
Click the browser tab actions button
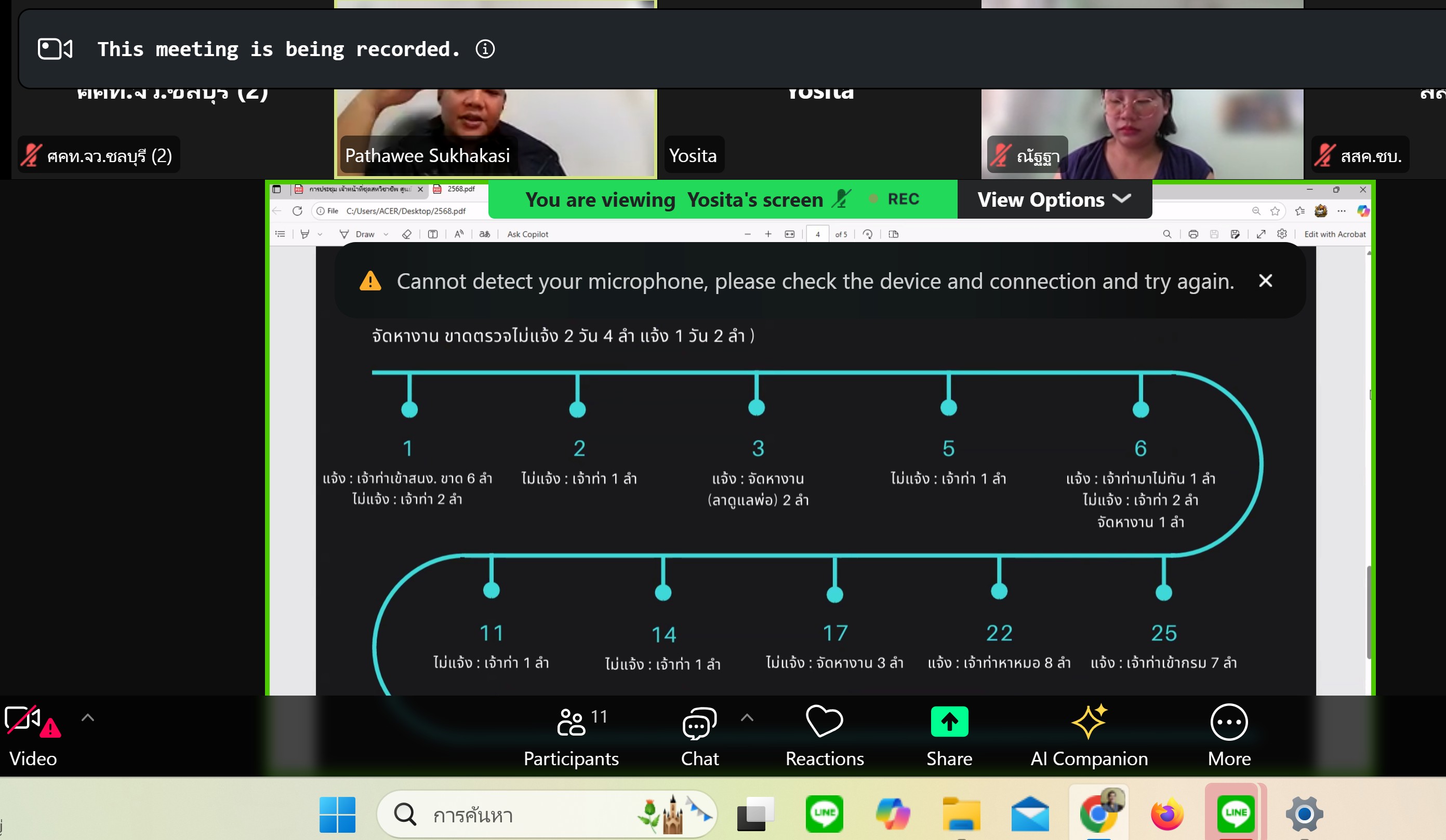pos(276,189)
